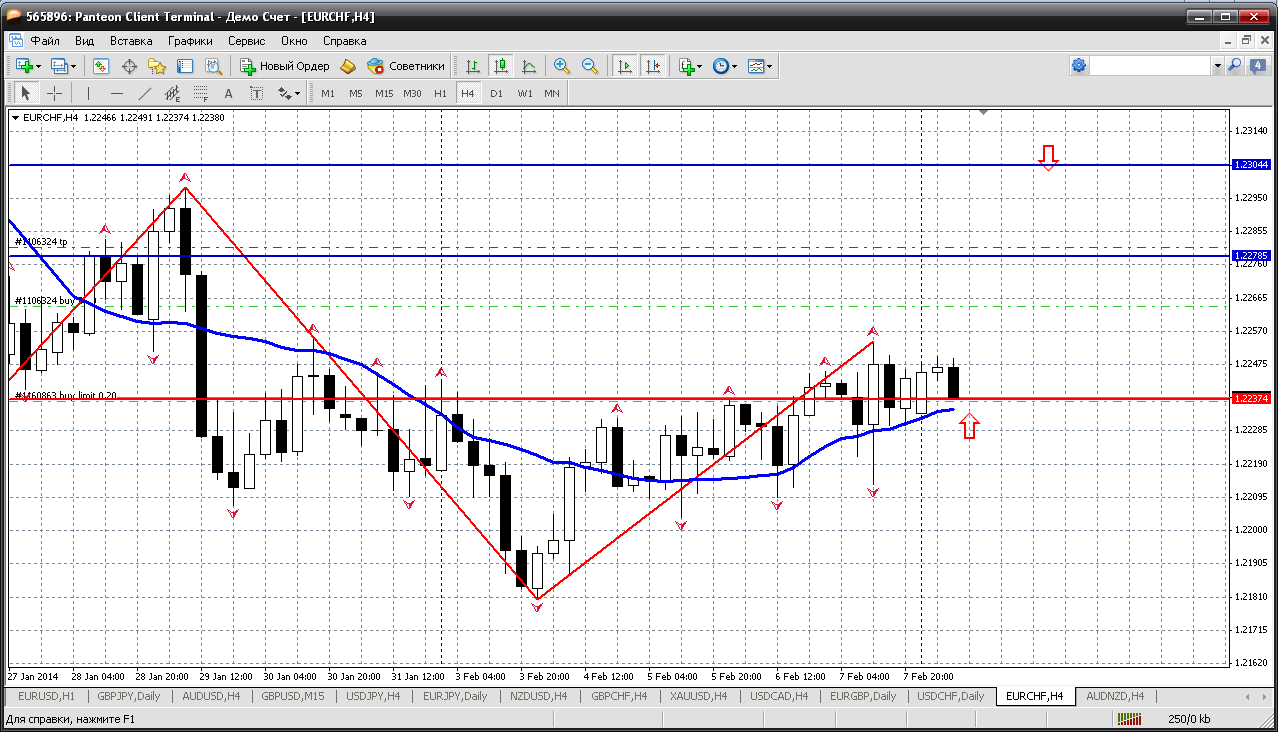The height and width of the screenshot is (732, 1278).
Task: Select the Crosshair cursor tool
Action: (54, 93)
